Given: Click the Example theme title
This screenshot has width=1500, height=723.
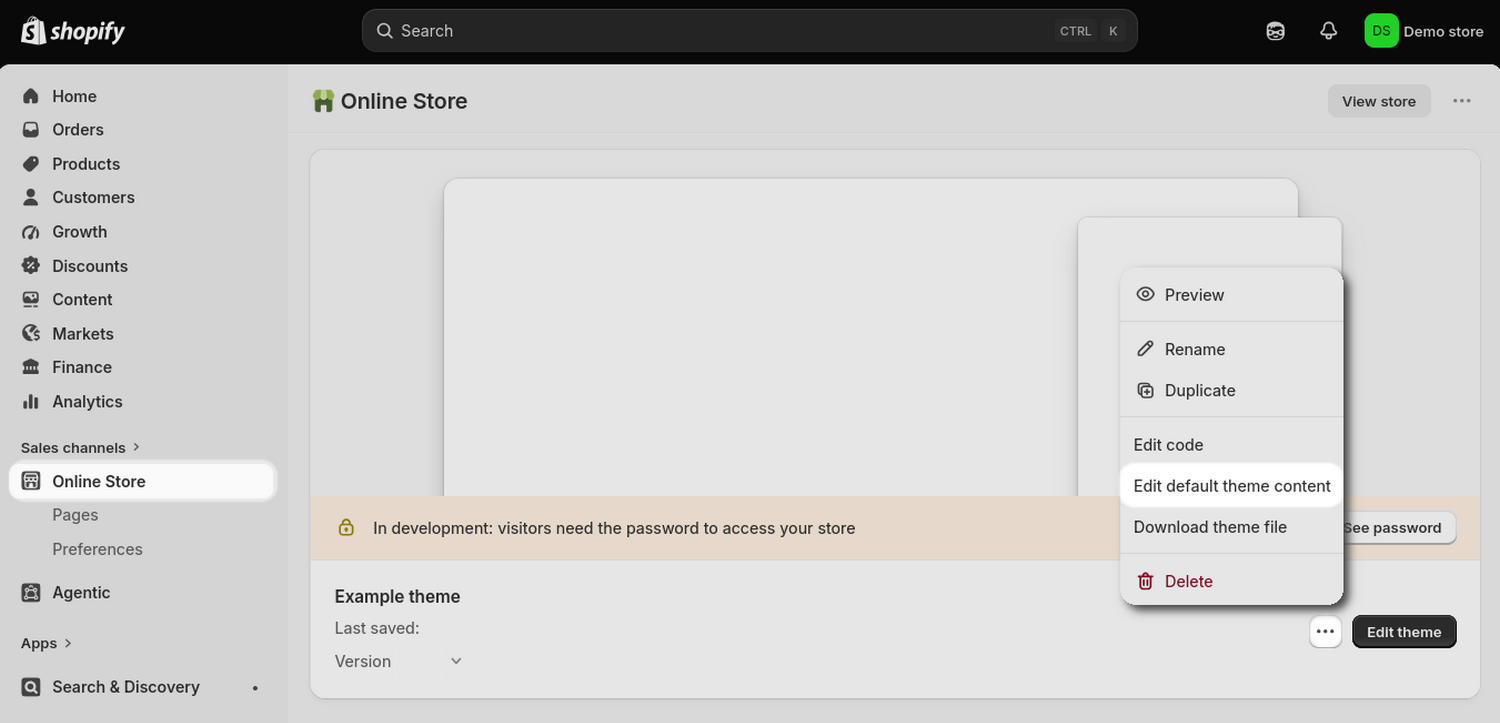Looking at the screenshot, I should point(397,596).
